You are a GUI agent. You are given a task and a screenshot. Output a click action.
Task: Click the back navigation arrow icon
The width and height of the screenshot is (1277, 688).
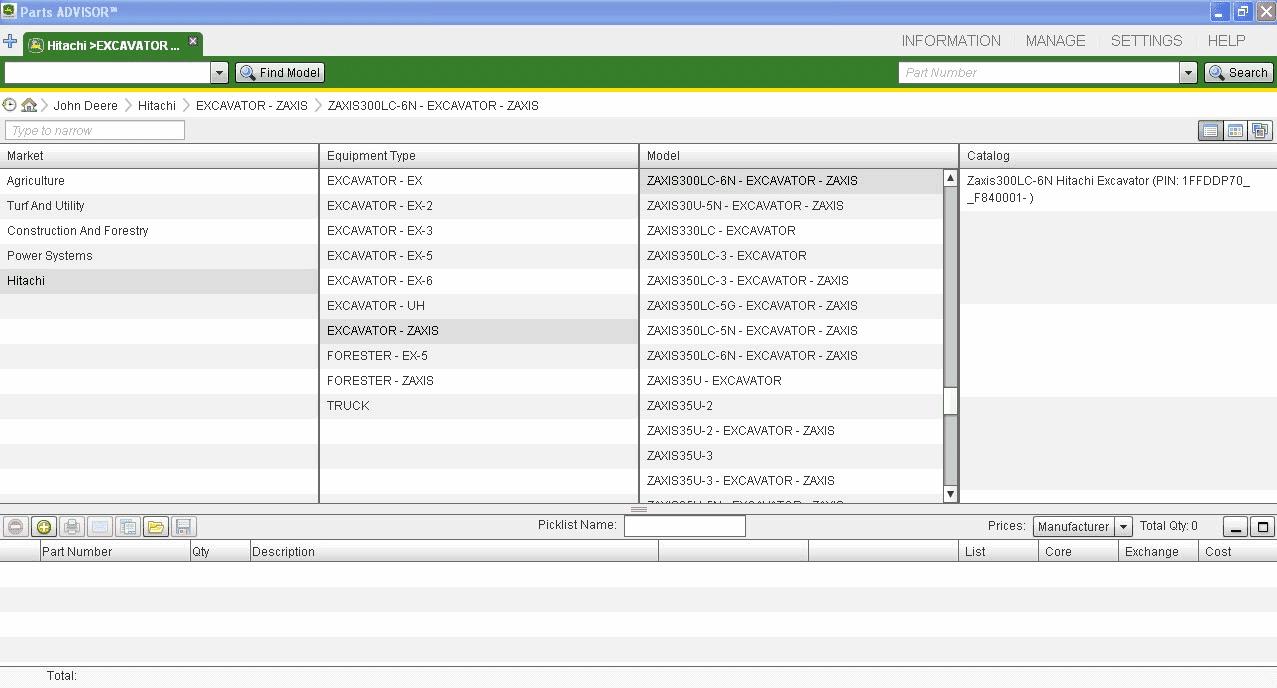pyautogui.click(x=9, y=103)
